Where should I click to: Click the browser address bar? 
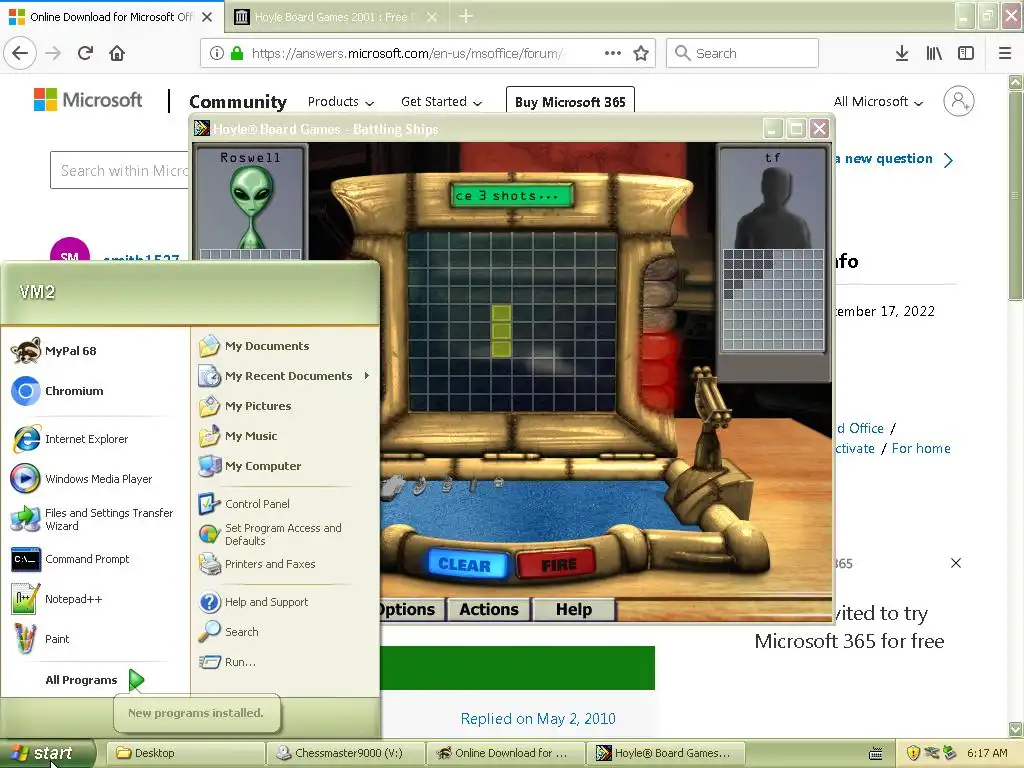(x=428, y=53)
